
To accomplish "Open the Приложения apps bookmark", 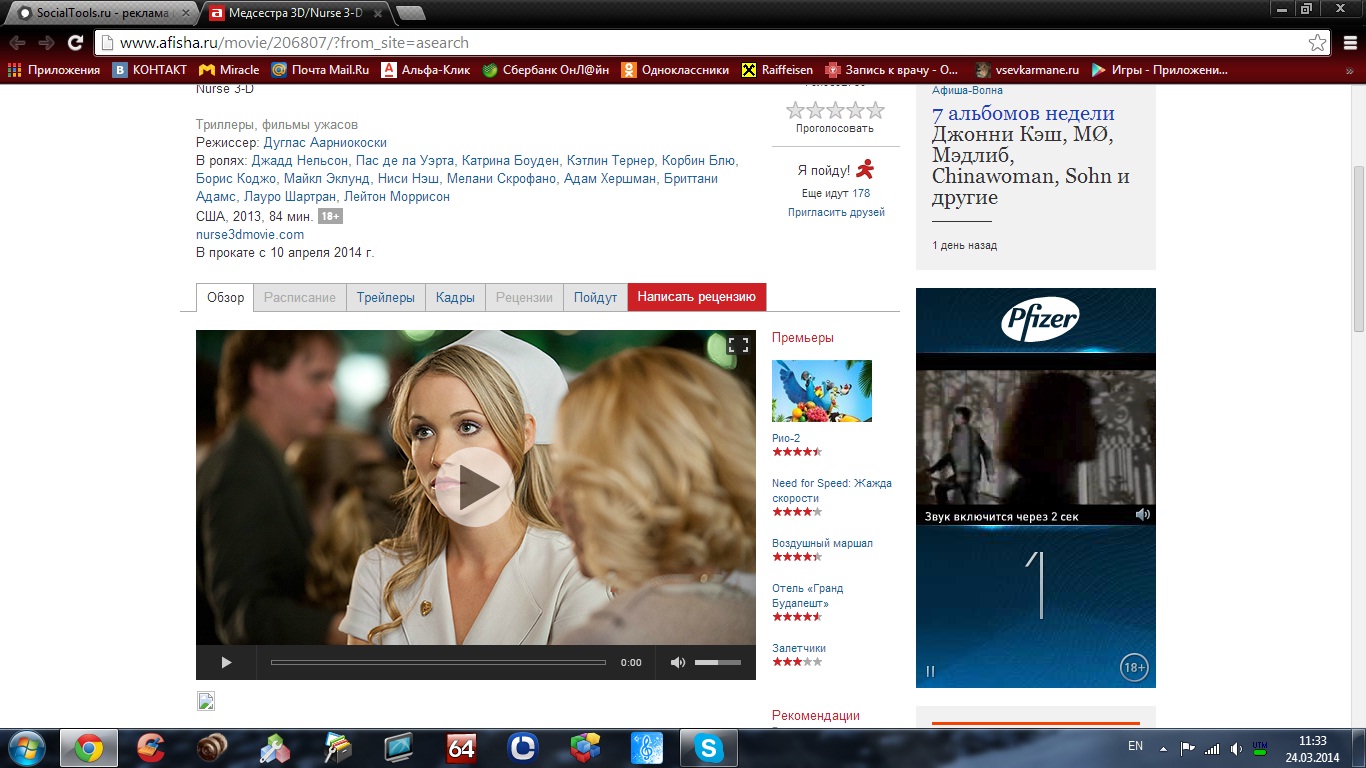I will [55, 70].
